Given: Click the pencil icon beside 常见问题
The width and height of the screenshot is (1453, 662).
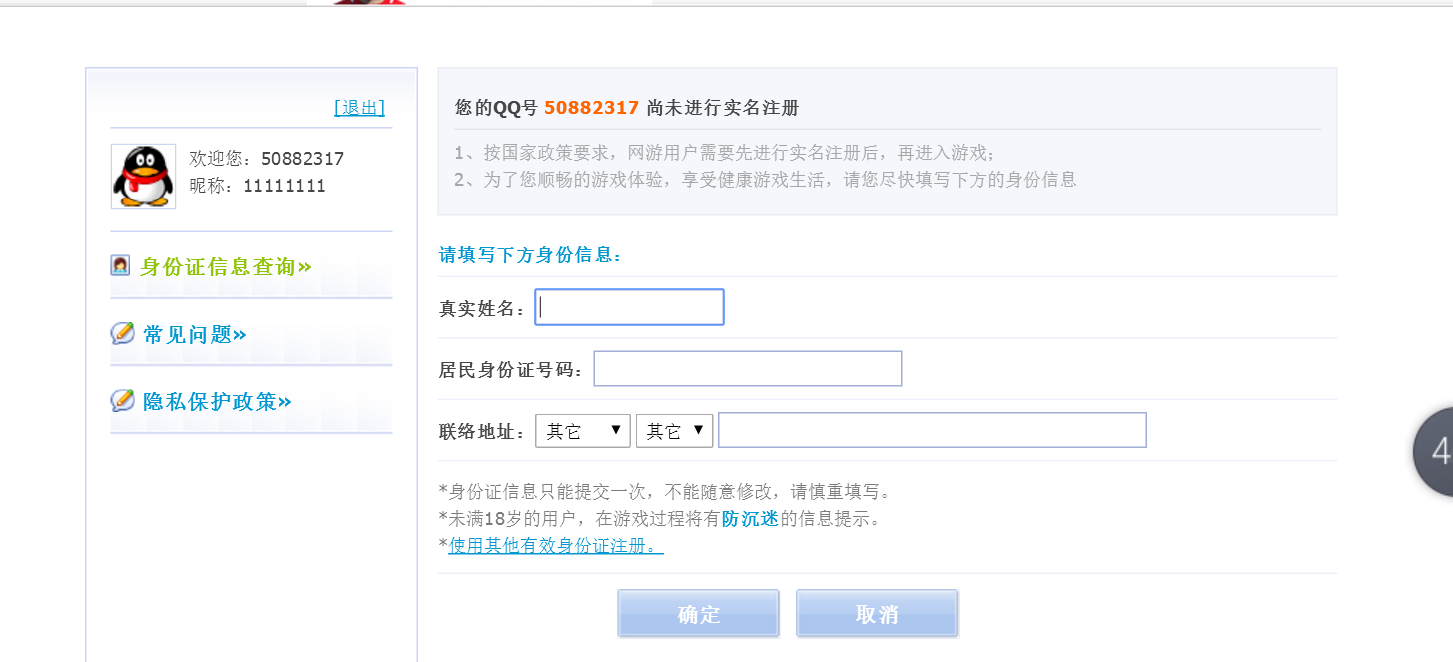Looking at the screenshot, I should point(122,333).
